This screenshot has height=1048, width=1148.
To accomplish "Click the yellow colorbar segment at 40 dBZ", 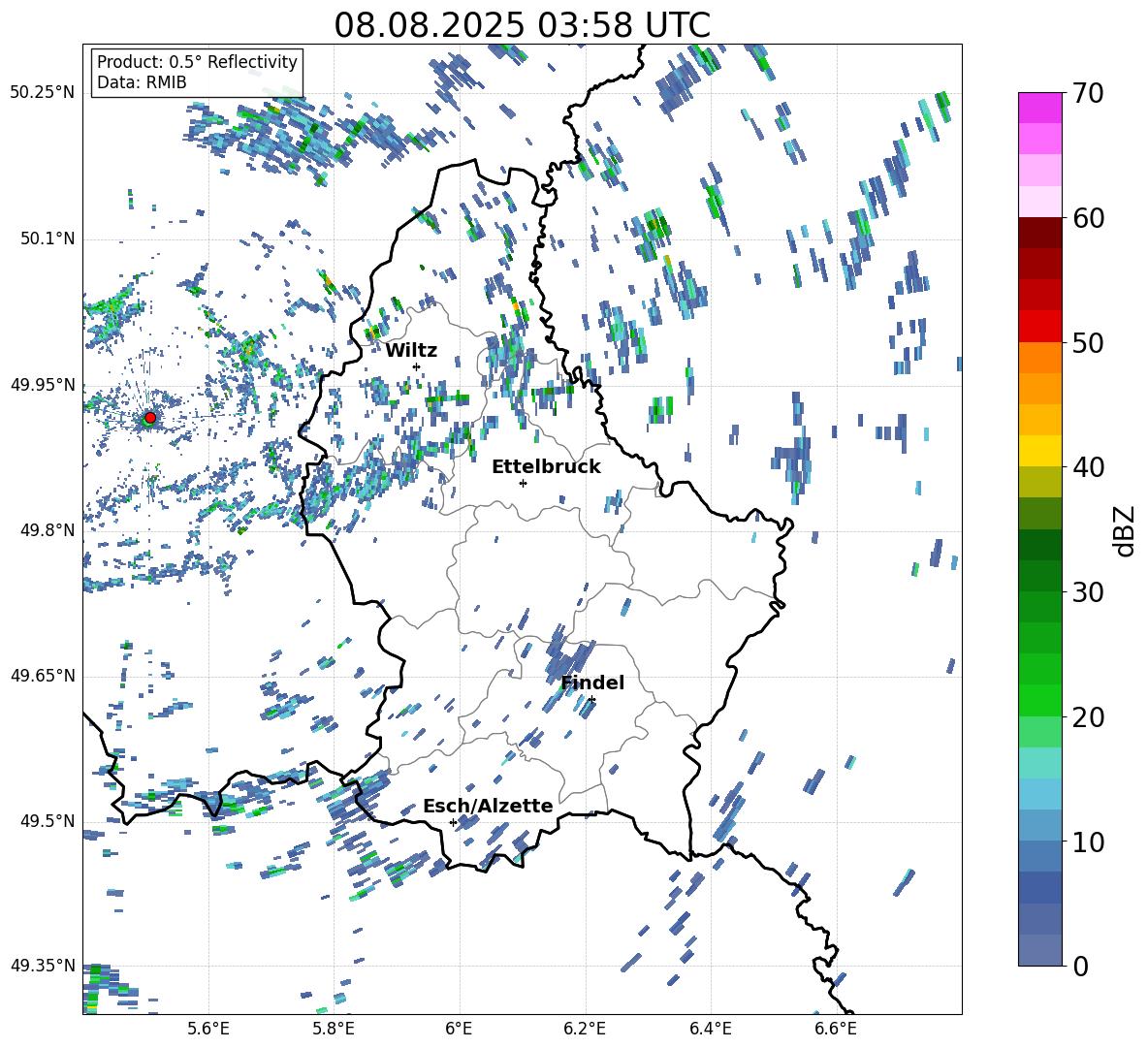I will [1039, 451].
